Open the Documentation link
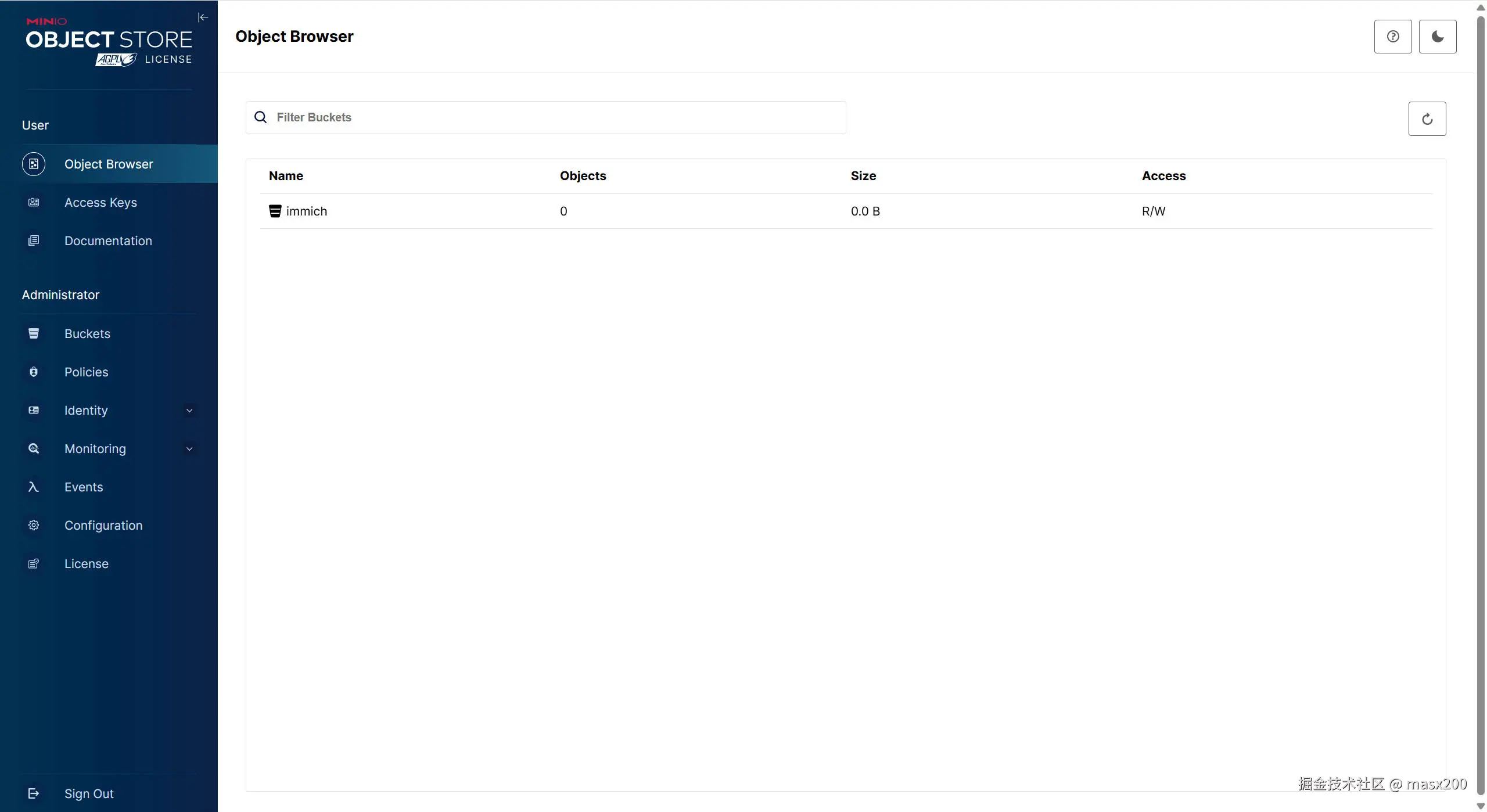The width and height of the screenshot is (1487, 812). 108,241
